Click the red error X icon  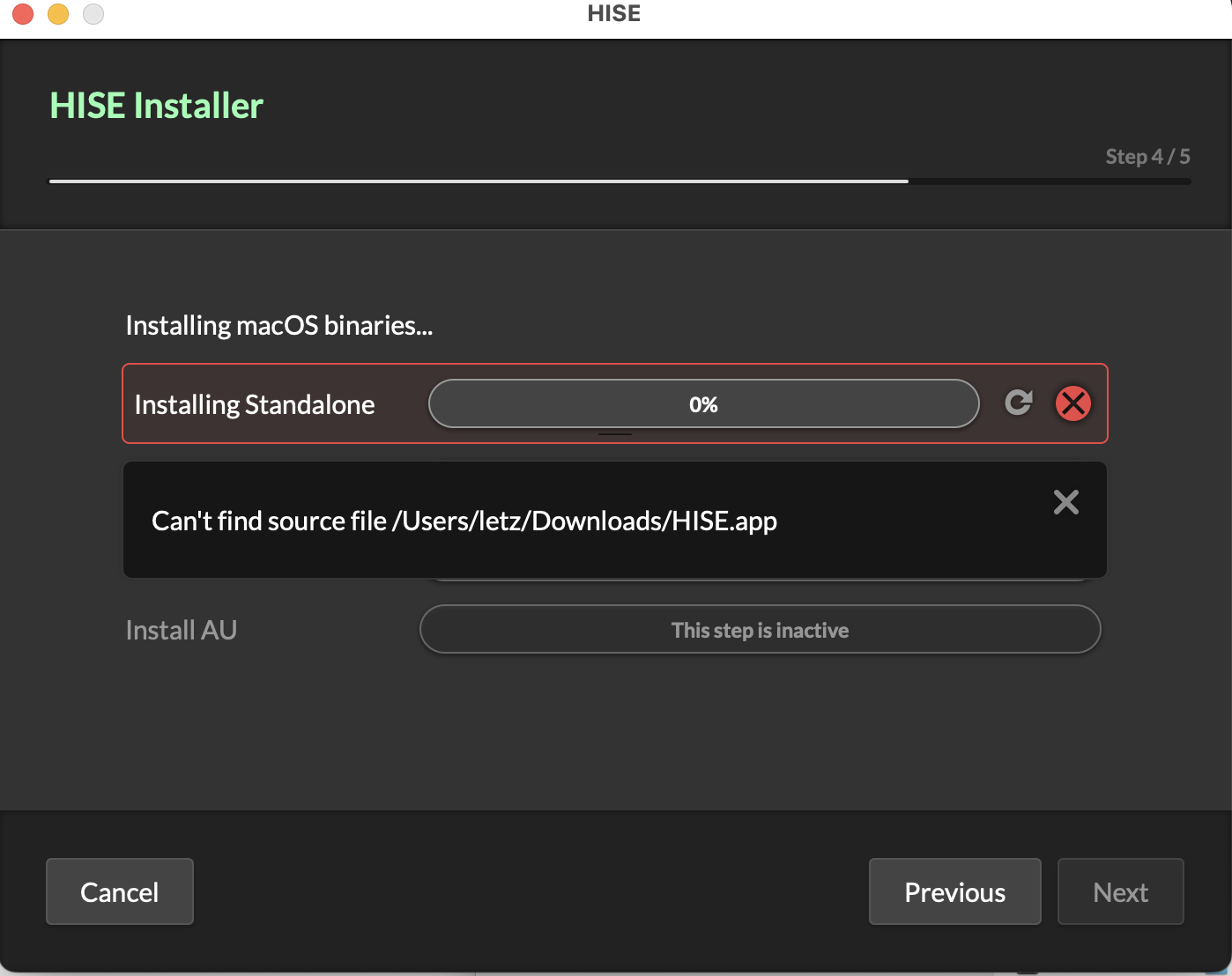coord(1072,403)
